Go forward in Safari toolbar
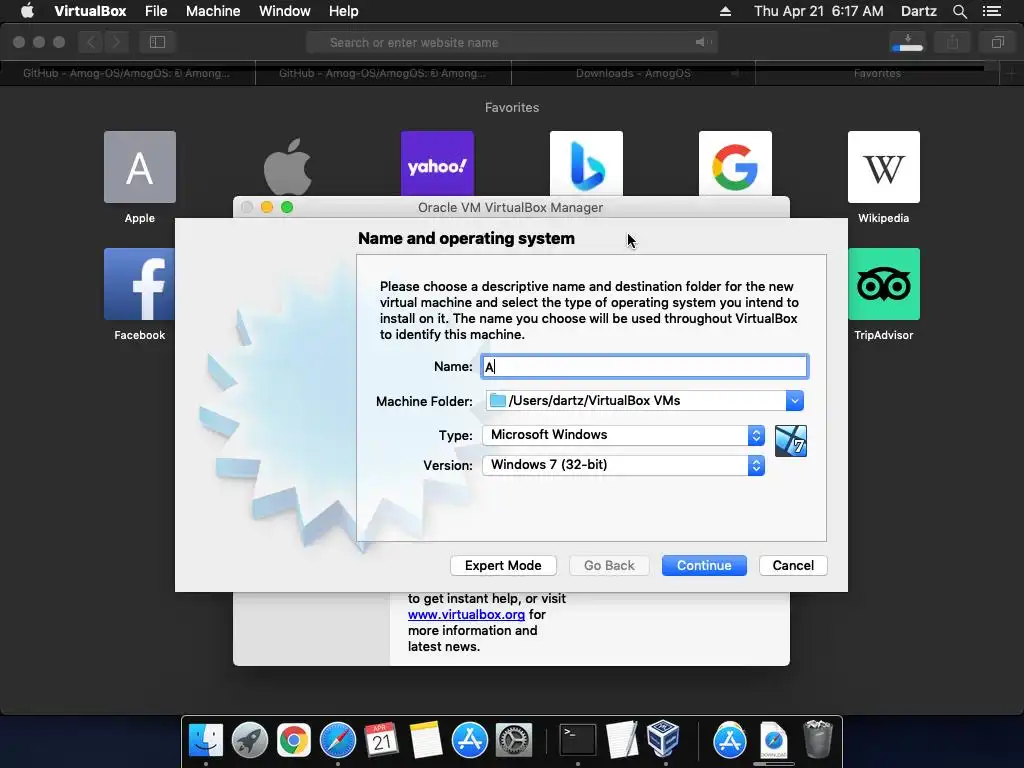This screenshot has width=1024, height=768. (x=116, y=42)
